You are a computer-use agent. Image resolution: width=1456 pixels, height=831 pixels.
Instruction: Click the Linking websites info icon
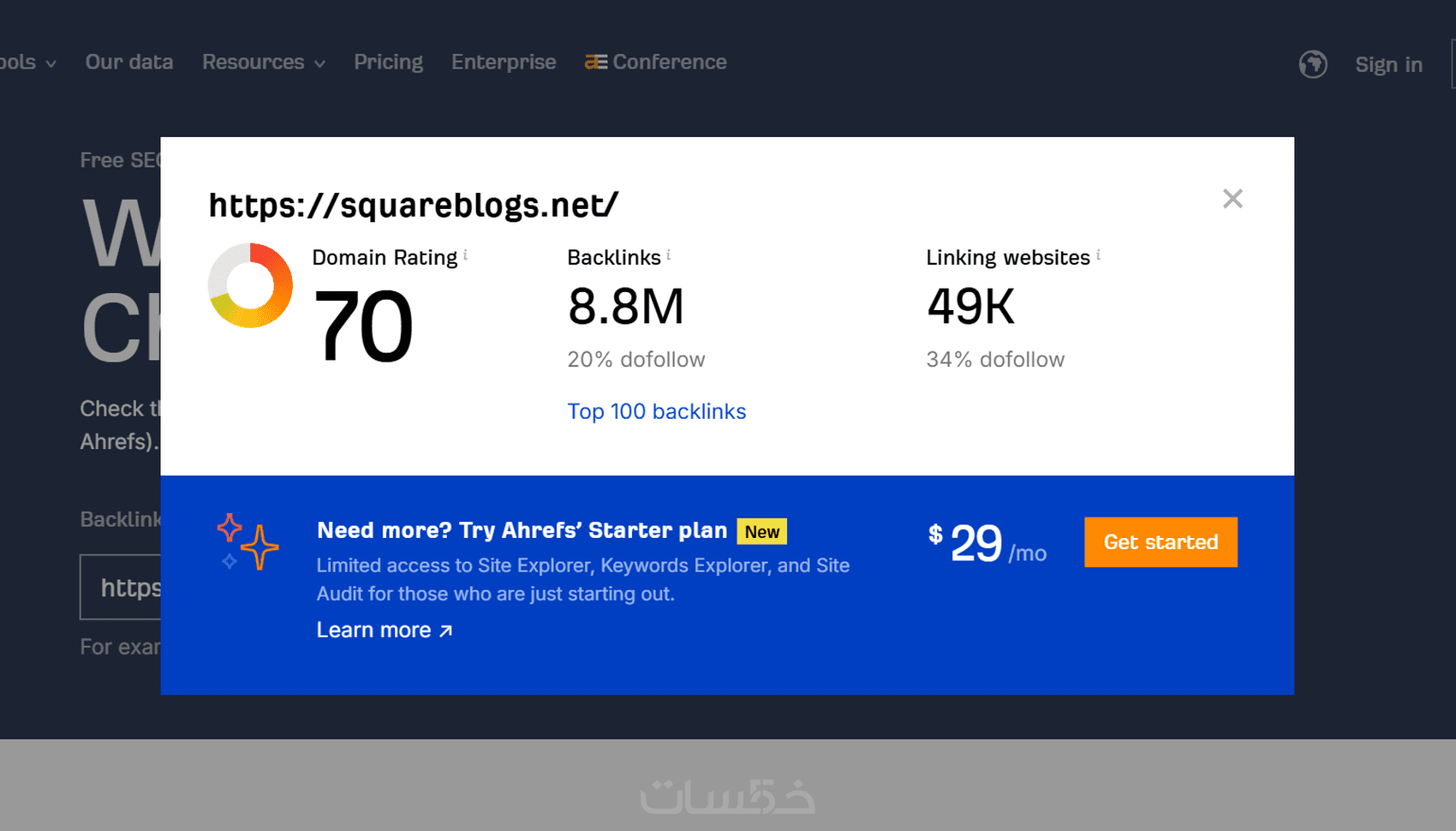coord(1098,254)
